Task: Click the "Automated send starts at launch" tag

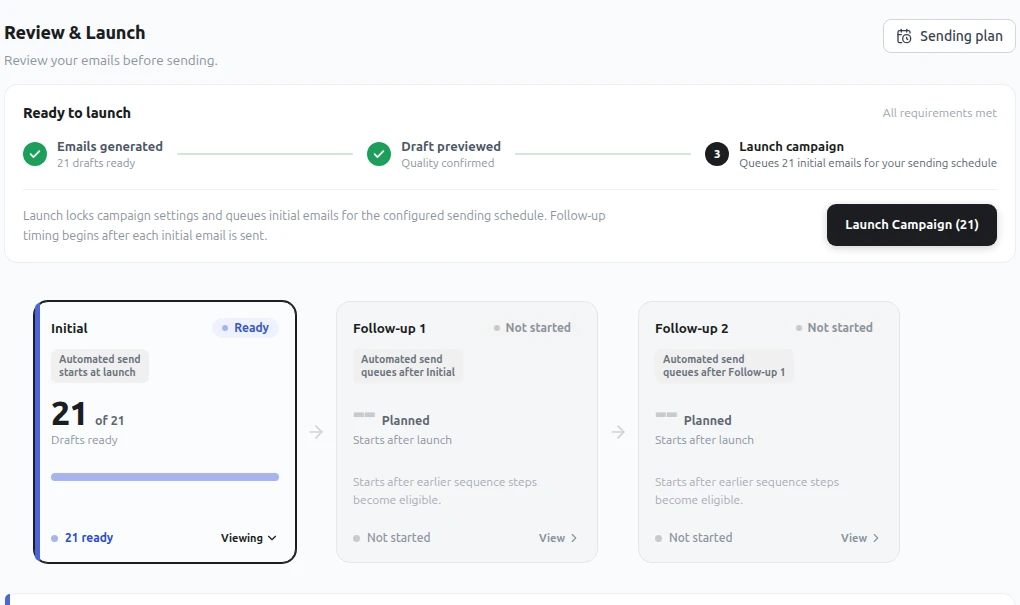Action: tap(100, 366)
